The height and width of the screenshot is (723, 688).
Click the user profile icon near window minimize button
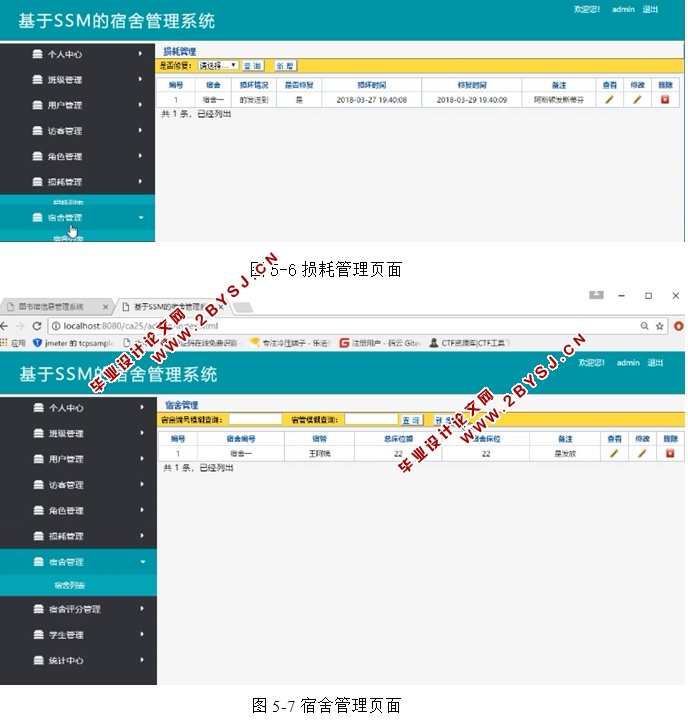pos(596,295)
